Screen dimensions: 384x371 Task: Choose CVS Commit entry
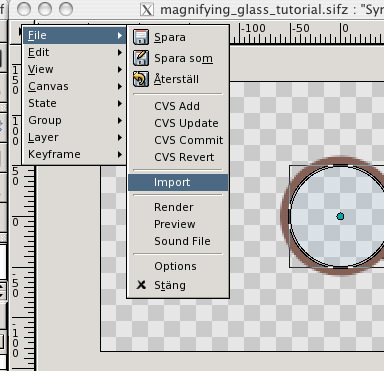click(178, 140)
